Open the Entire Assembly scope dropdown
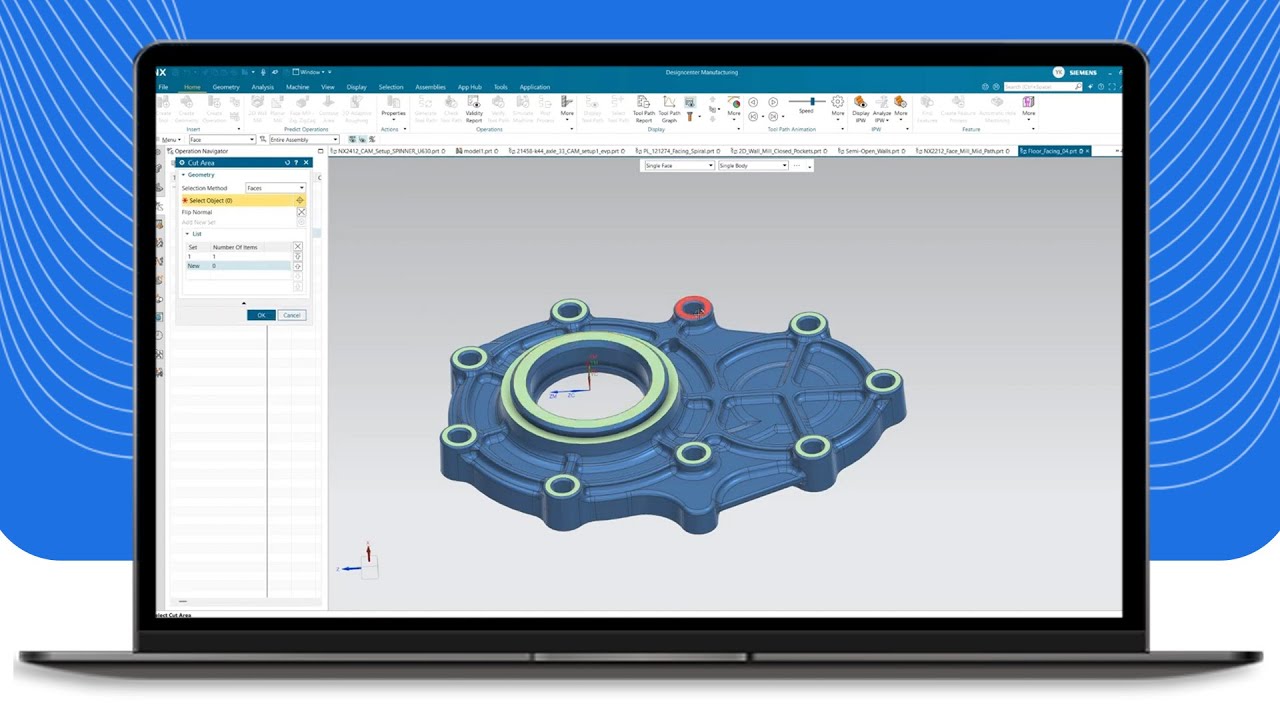 [x=304, y=139]
